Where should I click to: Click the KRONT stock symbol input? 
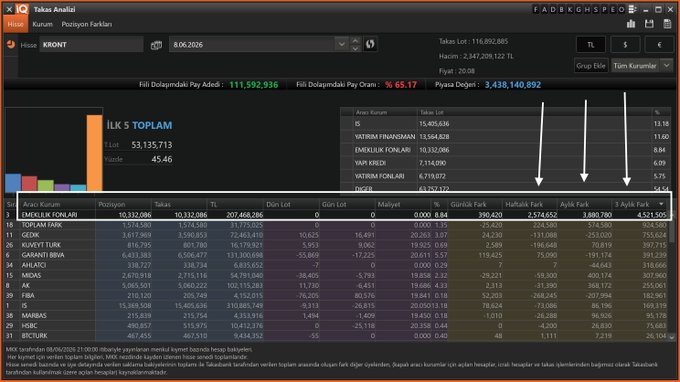point(92,45)
